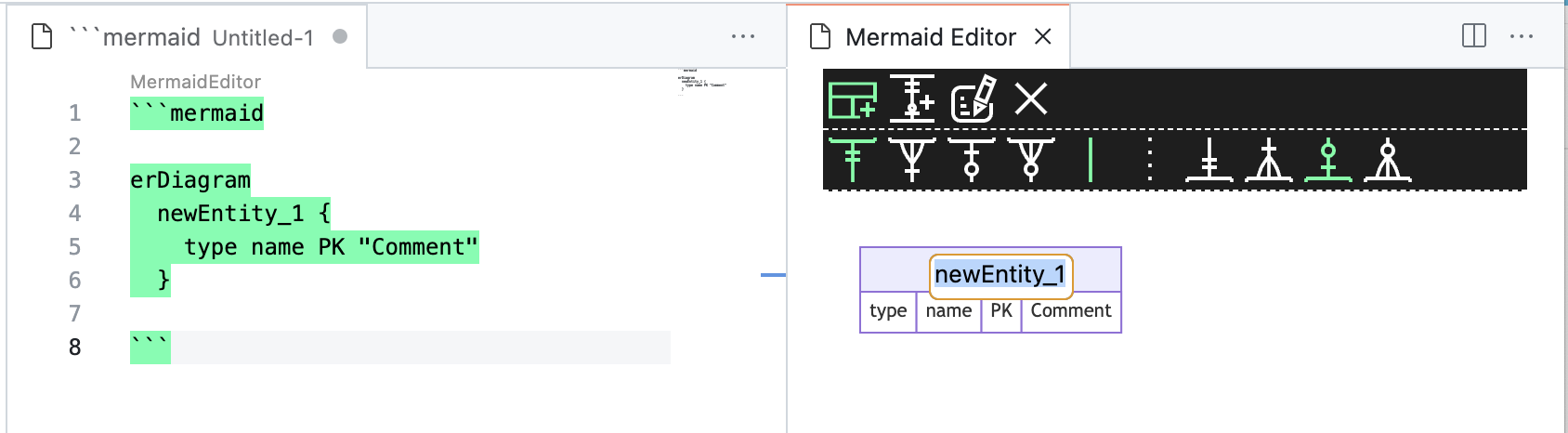1568x433 pixels.
Task: Select end cardinality exactly-one icon
Action: 1209,159
